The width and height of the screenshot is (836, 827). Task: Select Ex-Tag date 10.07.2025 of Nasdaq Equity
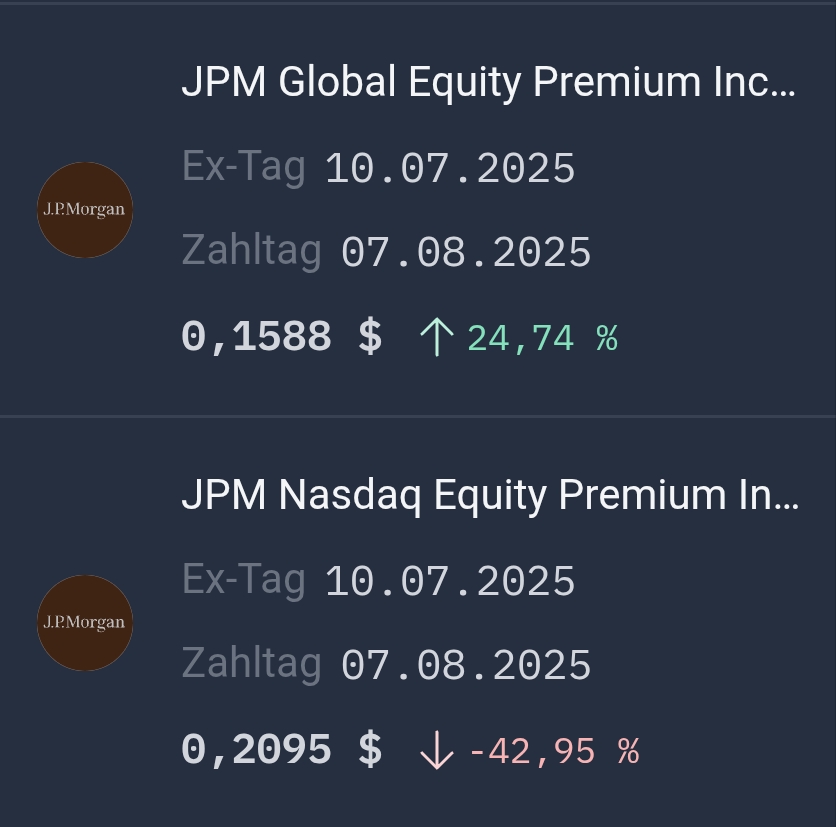[x=450, y=581]
